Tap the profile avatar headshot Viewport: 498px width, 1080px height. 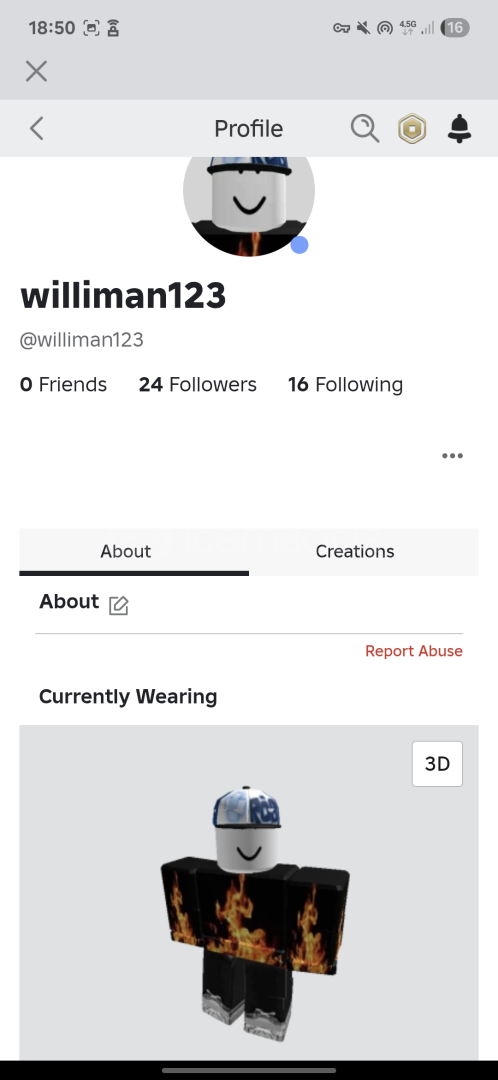point(249,205)
